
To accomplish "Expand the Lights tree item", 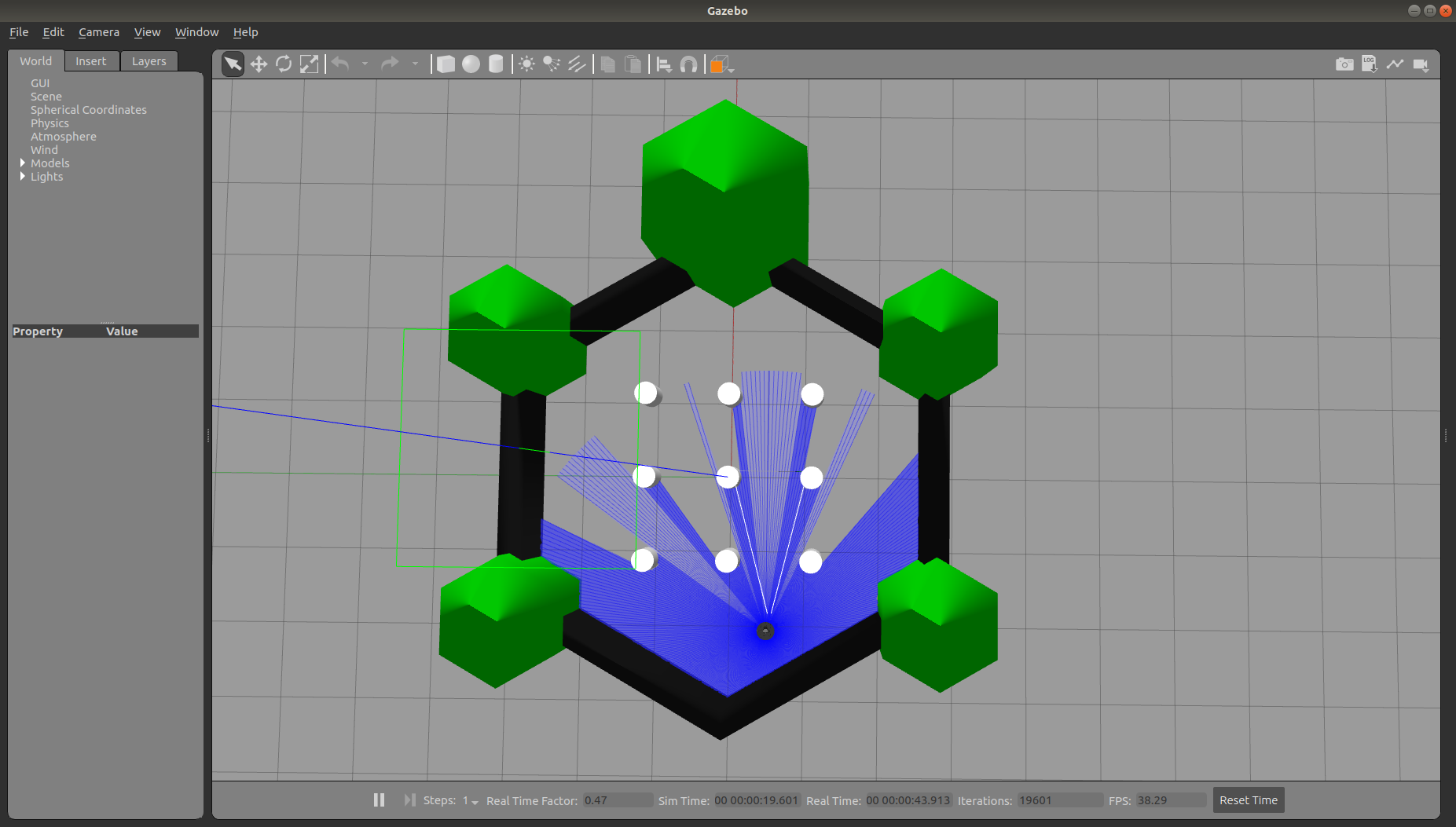I will [23, 176].
